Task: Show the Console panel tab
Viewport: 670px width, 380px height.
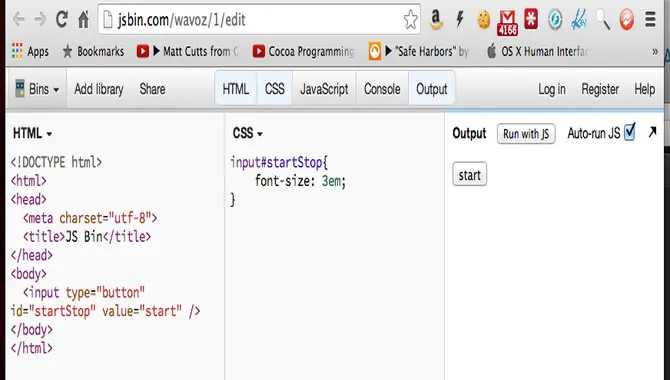Action: tap(382, 89)
